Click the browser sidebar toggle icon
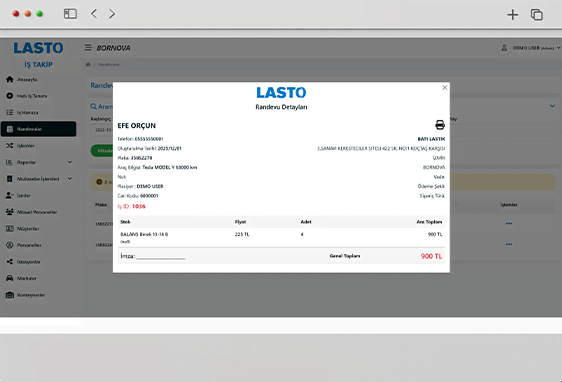This screenshot has width=562, height=382. 70,14
